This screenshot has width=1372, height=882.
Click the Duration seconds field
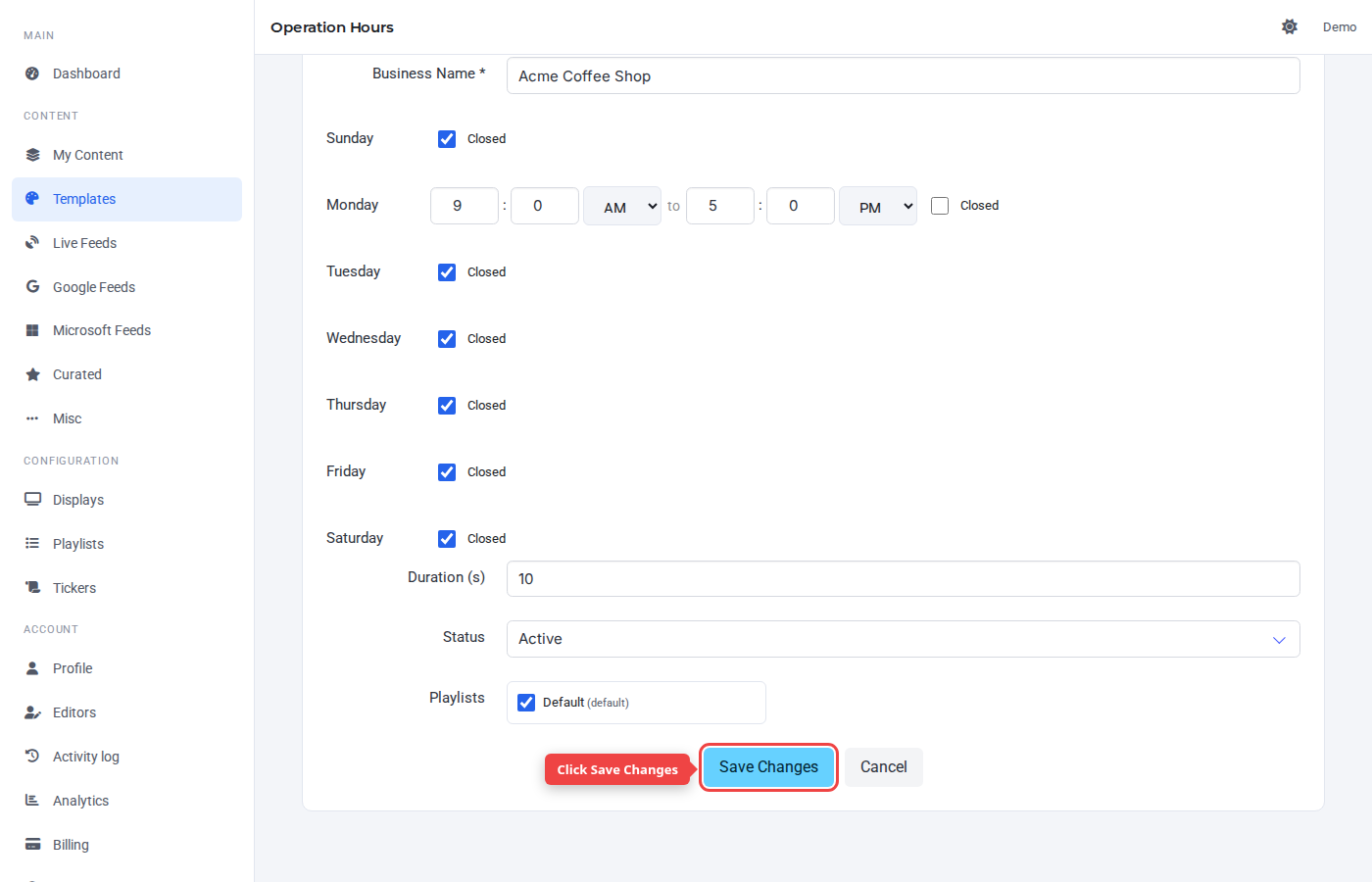click(903, 578)
